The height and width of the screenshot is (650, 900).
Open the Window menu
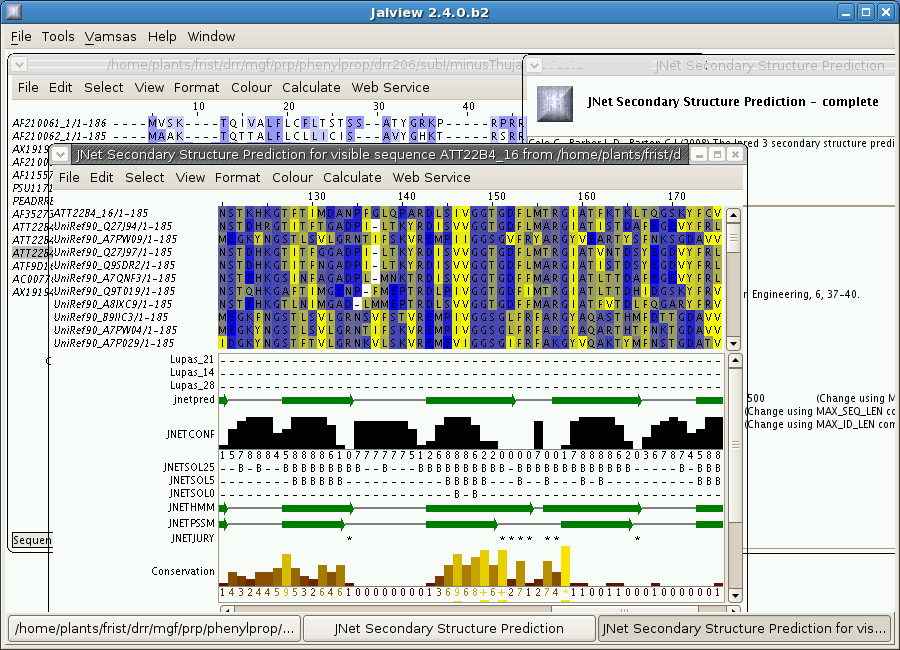click(x=211, y=37)
